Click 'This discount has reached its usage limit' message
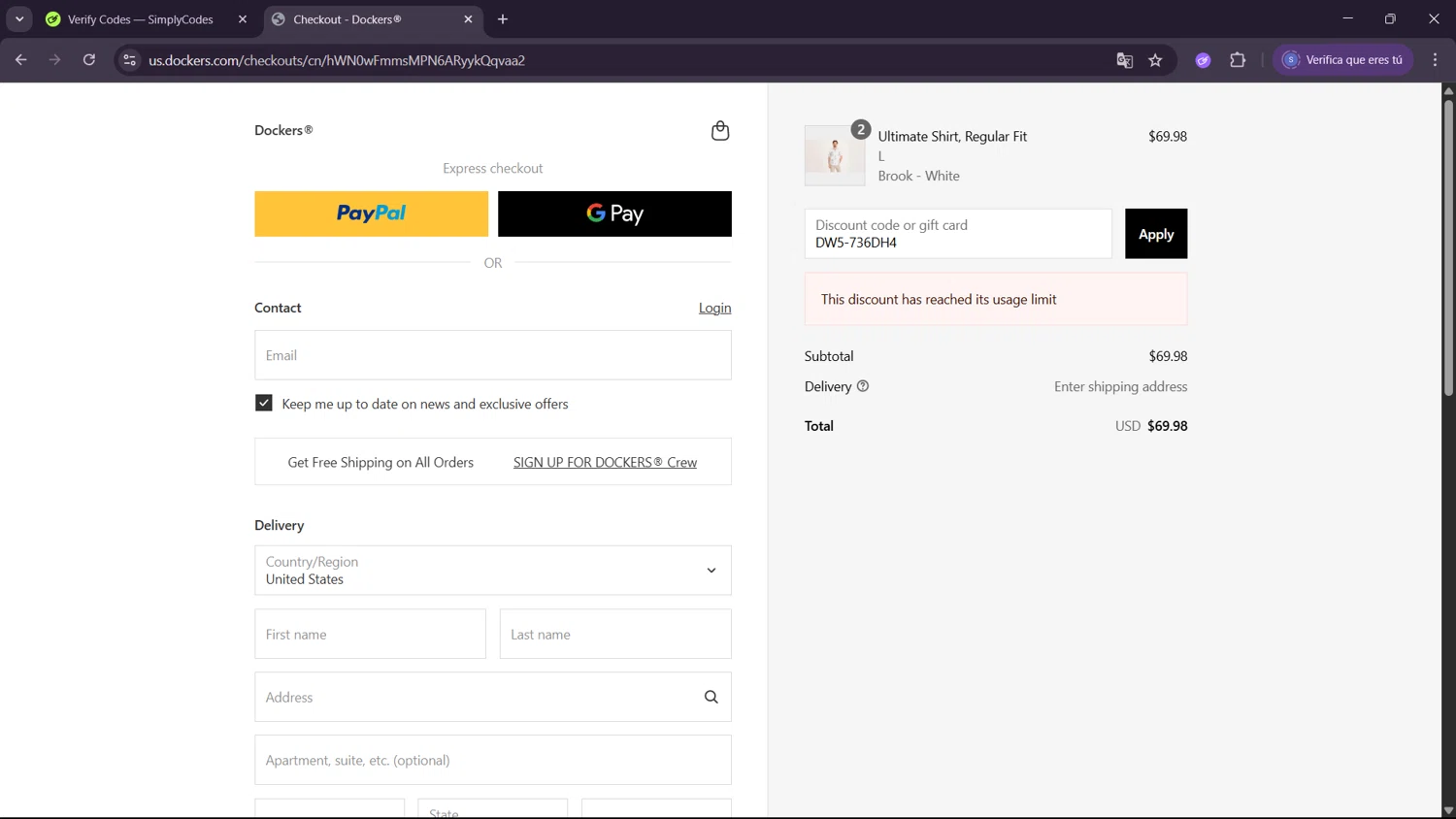The width and height of the screenshot is (1456, 819). click(939, 299)
